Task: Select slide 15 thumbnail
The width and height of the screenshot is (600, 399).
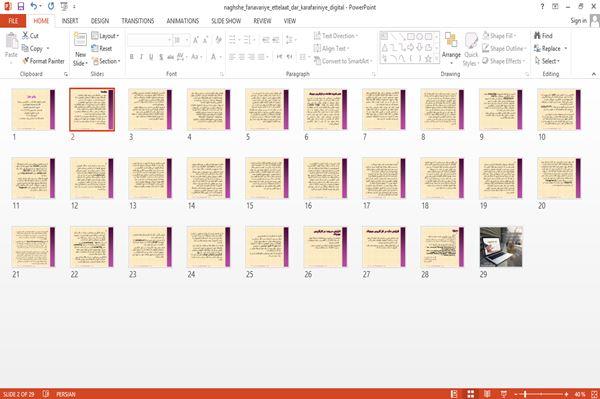Action: pyautogui.click(x=267, y=178)
